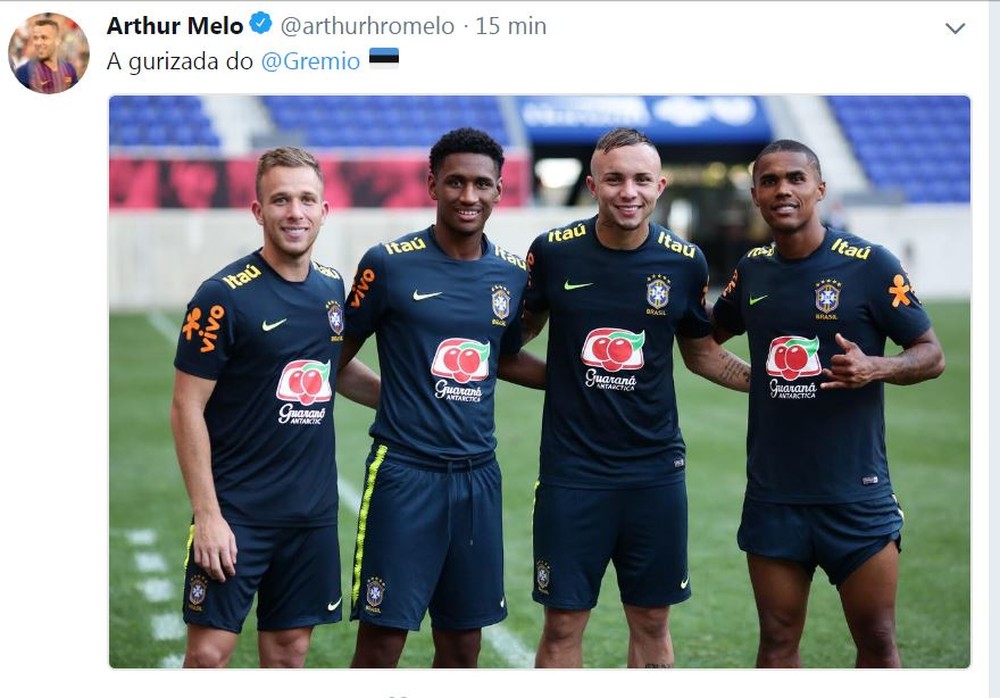The image size is (1000, 698).
Task: Click the Nike swoosh on second player's shirt
Action: 427,295
